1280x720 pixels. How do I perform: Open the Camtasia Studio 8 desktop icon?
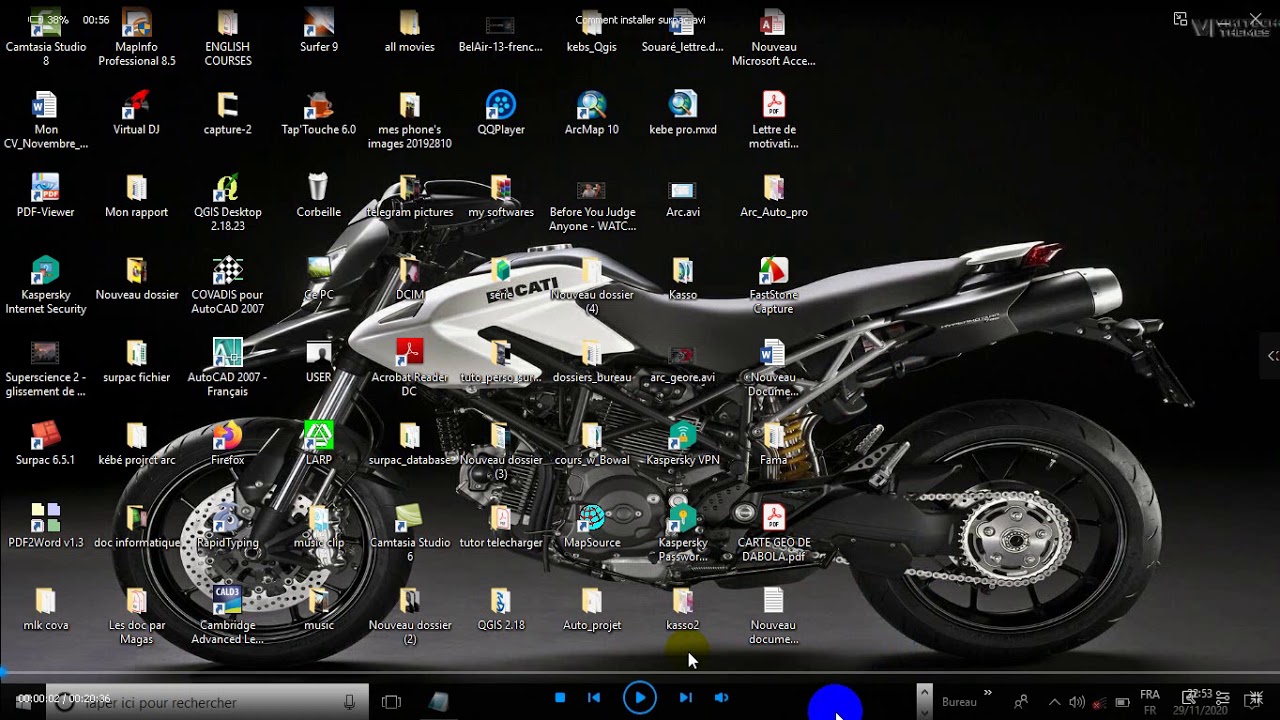point(45,38)
